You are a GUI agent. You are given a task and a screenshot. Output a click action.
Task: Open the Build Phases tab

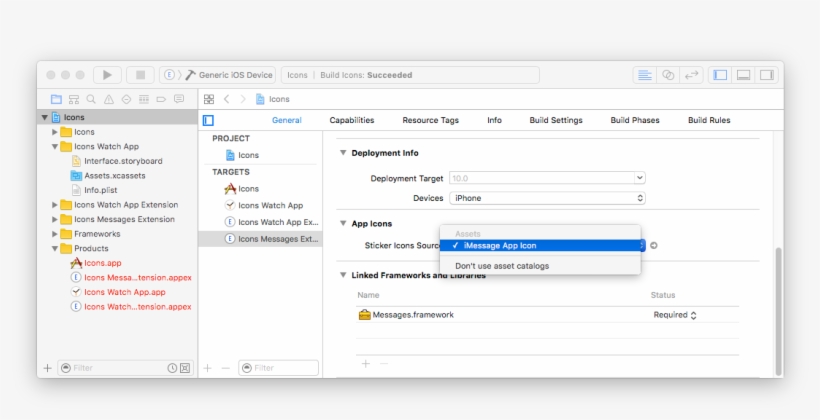(635, 120)
